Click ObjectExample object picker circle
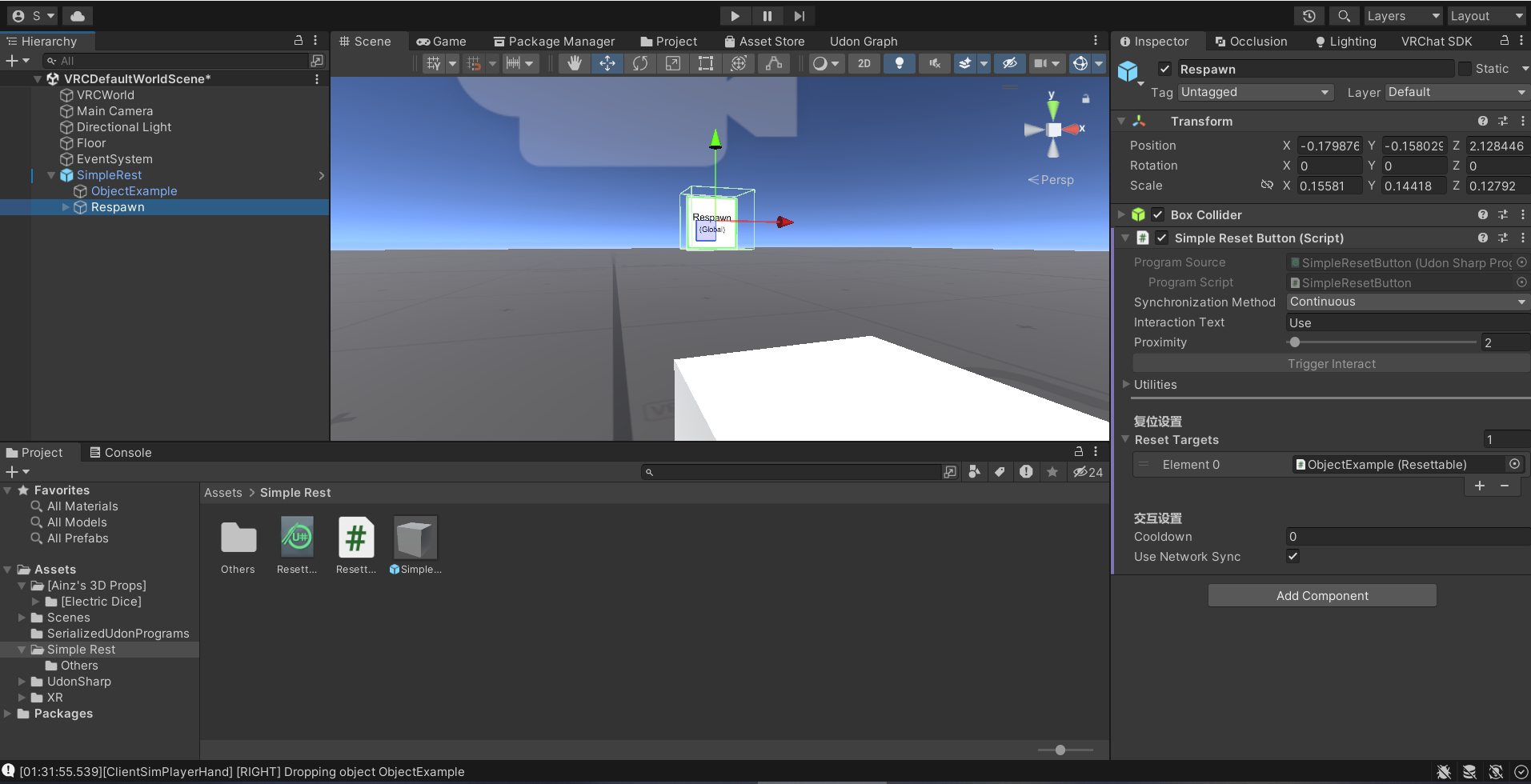Image resolution: width=1531 pixels, height=784 pixels. 1514,464
